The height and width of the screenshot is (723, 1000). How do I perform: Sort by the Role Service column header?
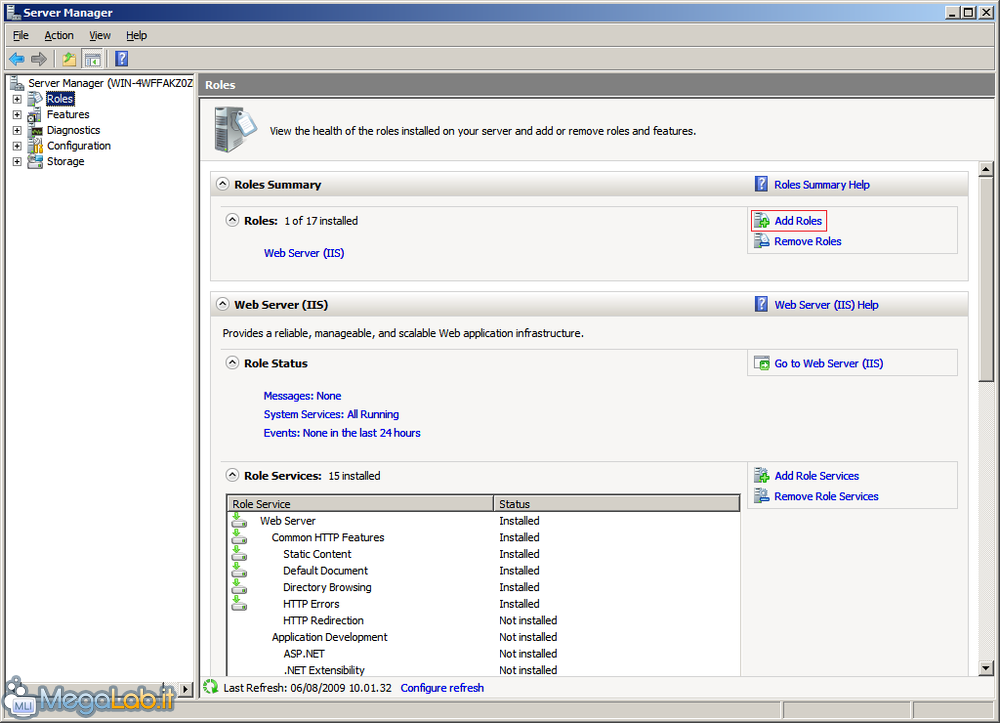coord(360,504)
